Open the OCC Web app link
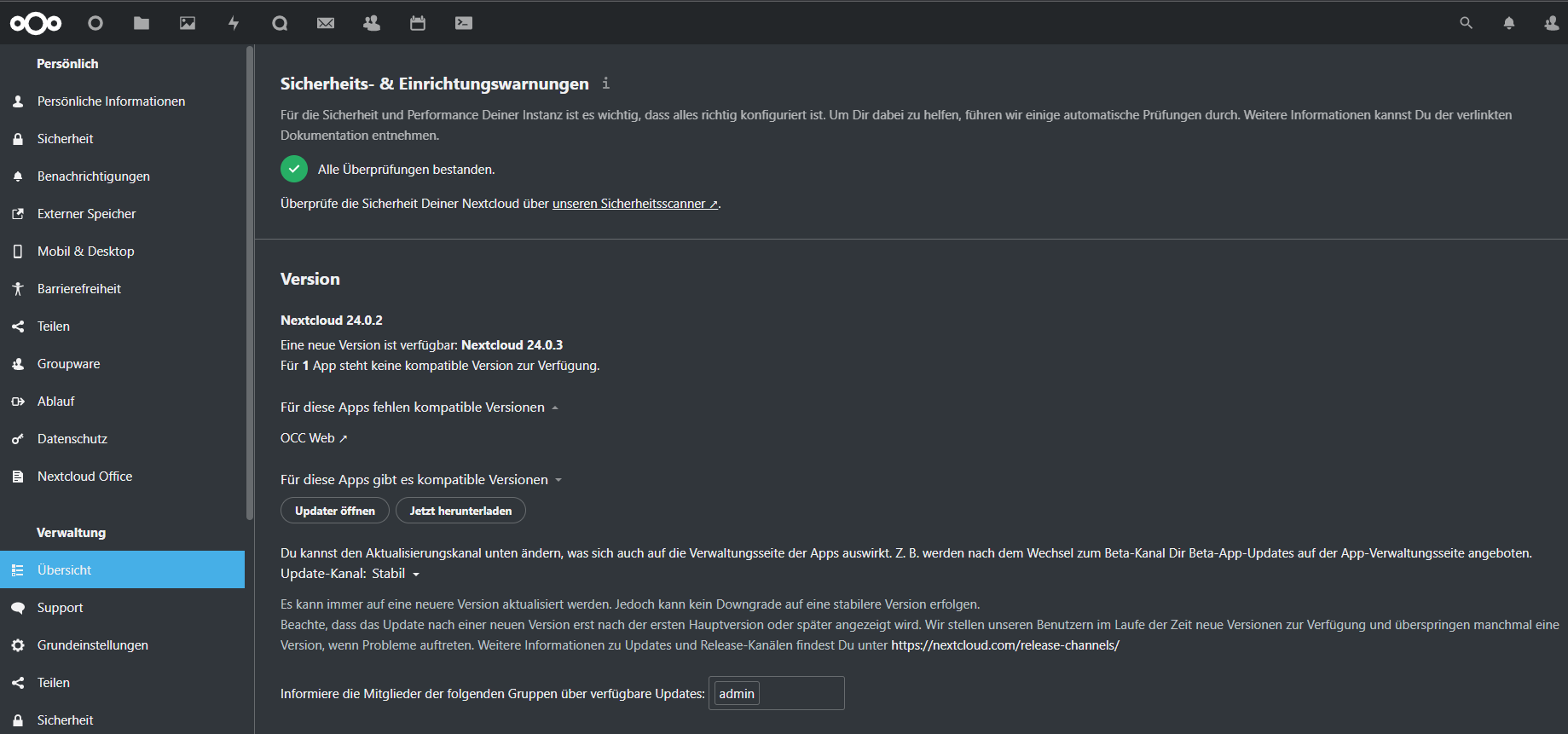The image size is (1568, 734). (314, 438)
